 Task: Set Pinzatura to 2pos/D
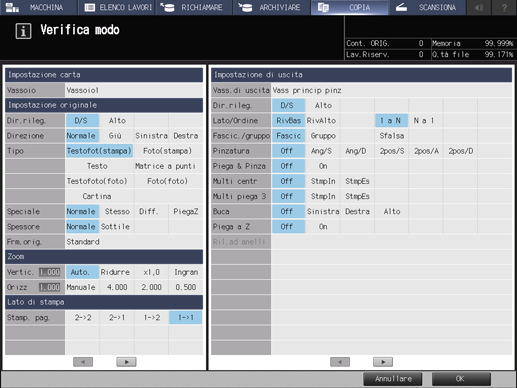[460, 151]
